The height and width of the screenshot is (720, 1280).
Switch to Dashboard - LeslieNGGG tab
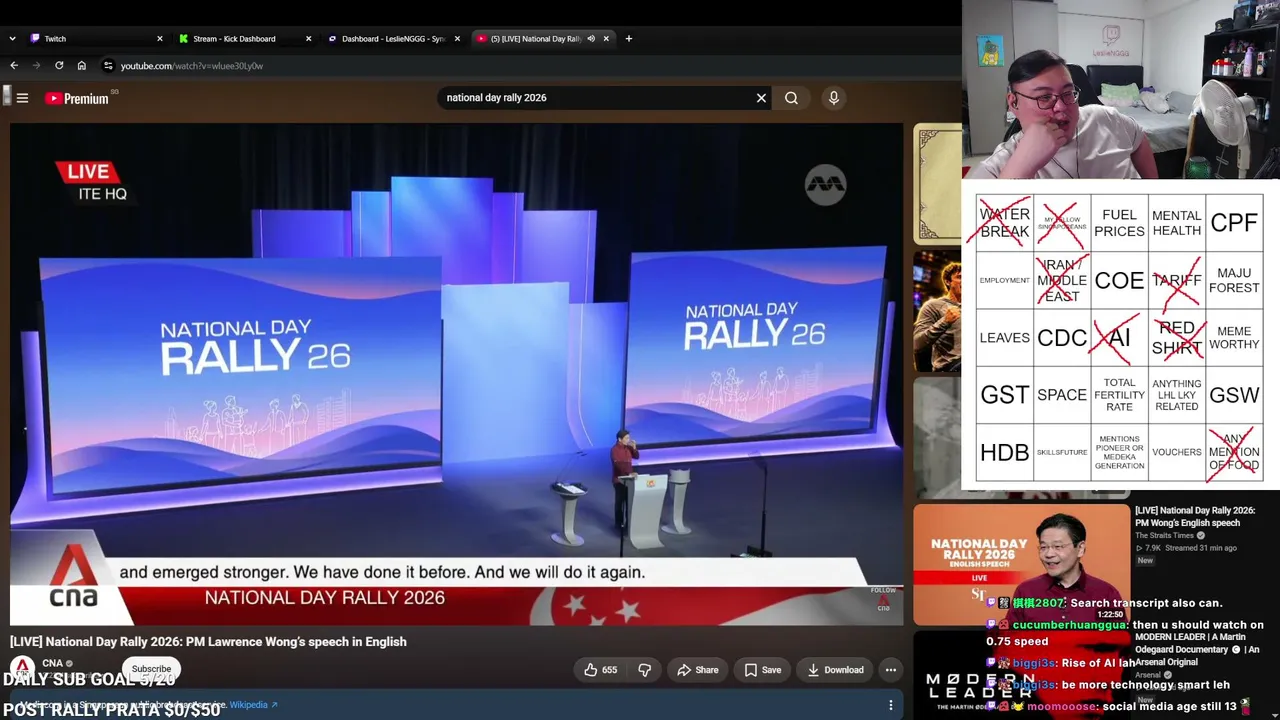393,39
